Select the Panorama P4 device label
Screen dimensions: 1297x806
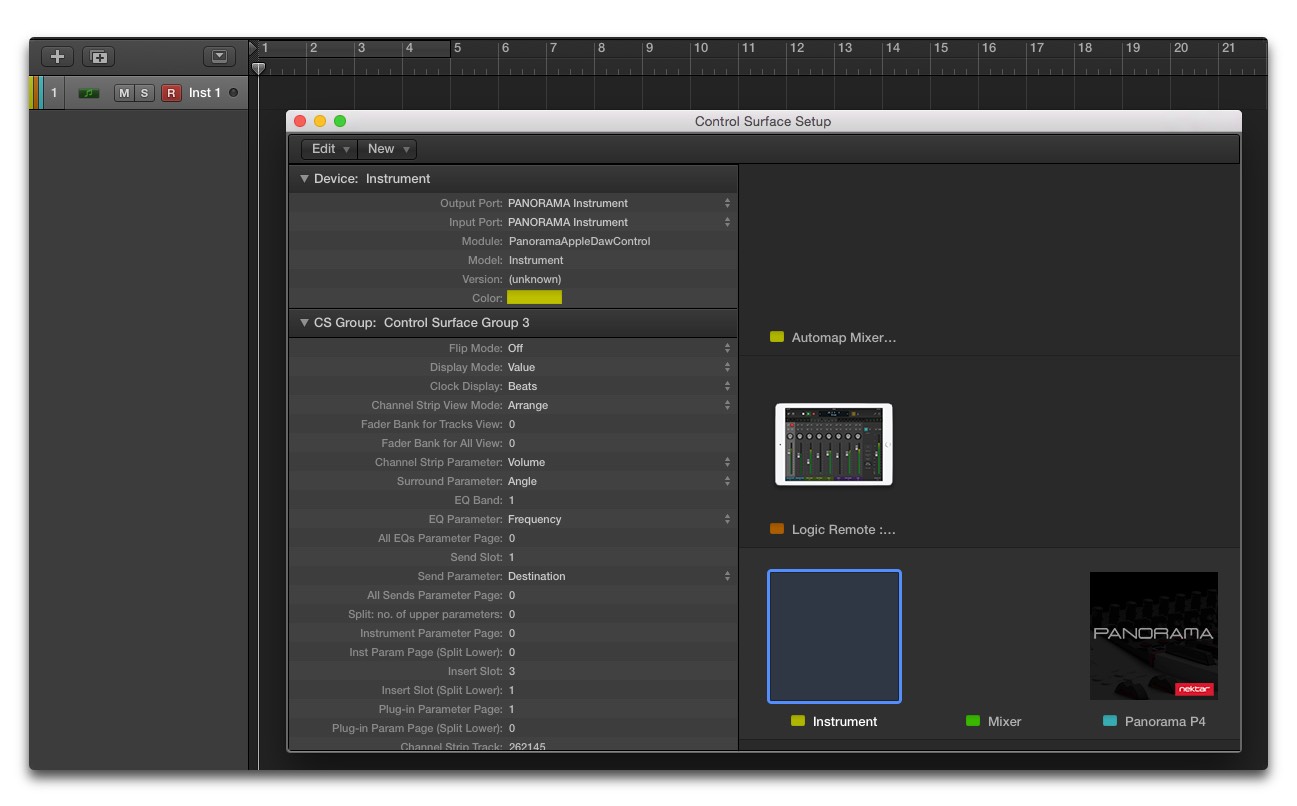(x=1165, y=722)
